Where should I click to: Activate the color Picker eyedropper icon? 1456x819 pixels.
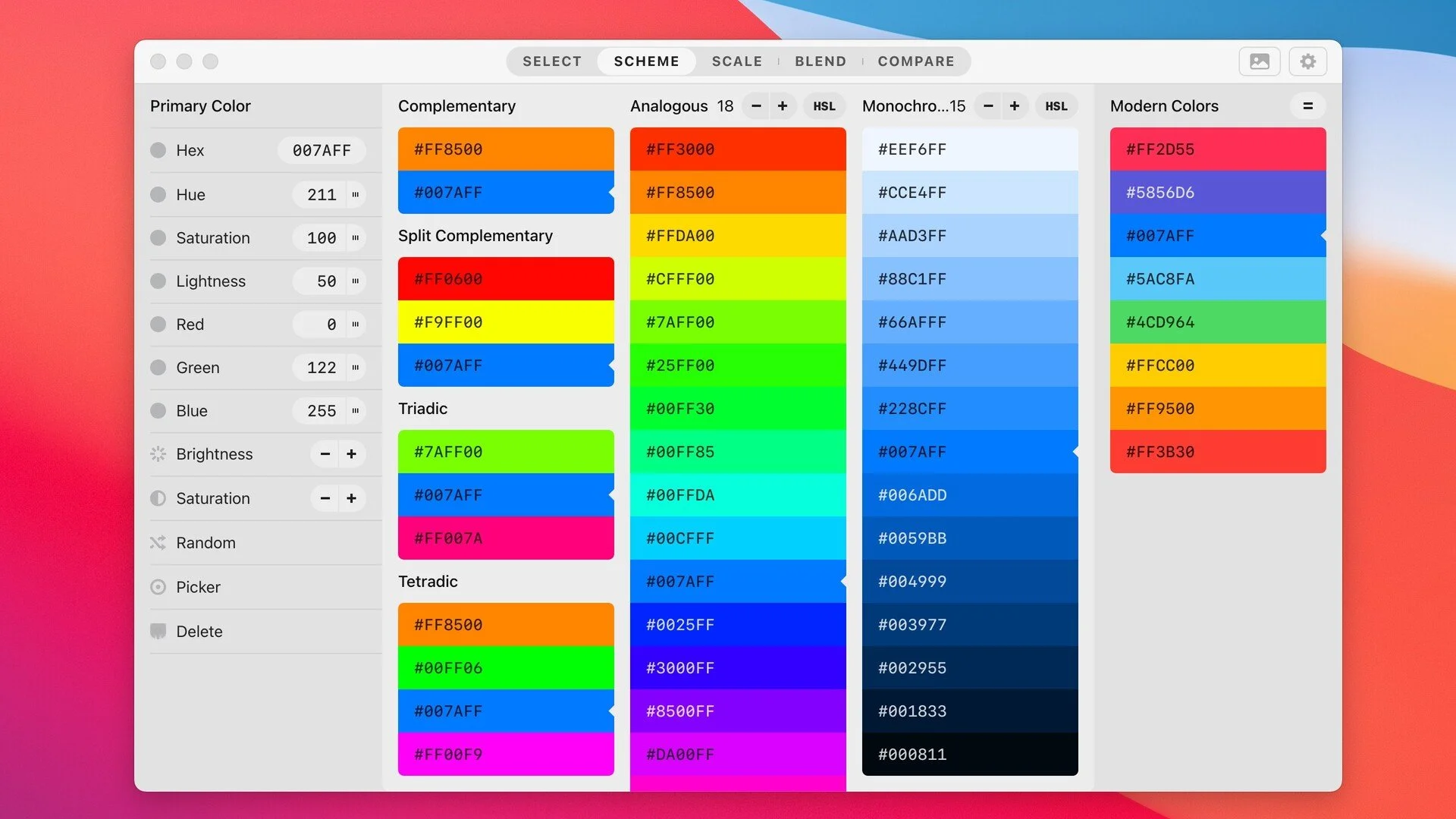(158, 587)
